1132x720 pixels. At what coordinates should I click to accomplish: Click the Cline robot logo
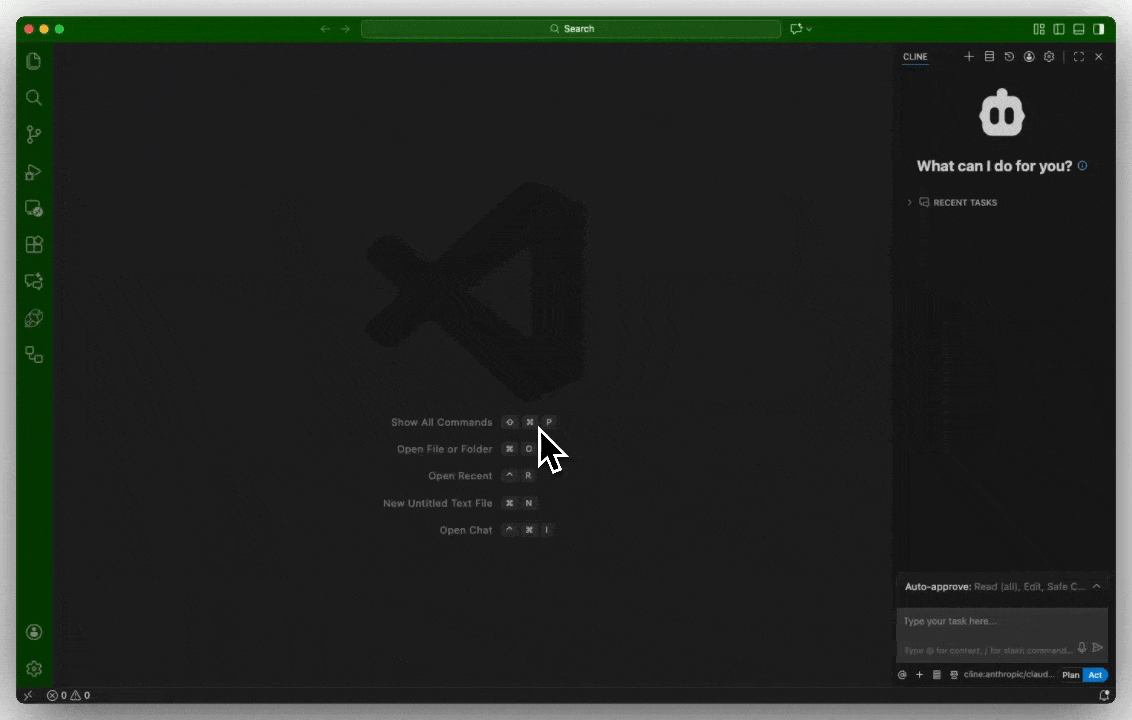pyautogui.click(x=1001, y=113)
